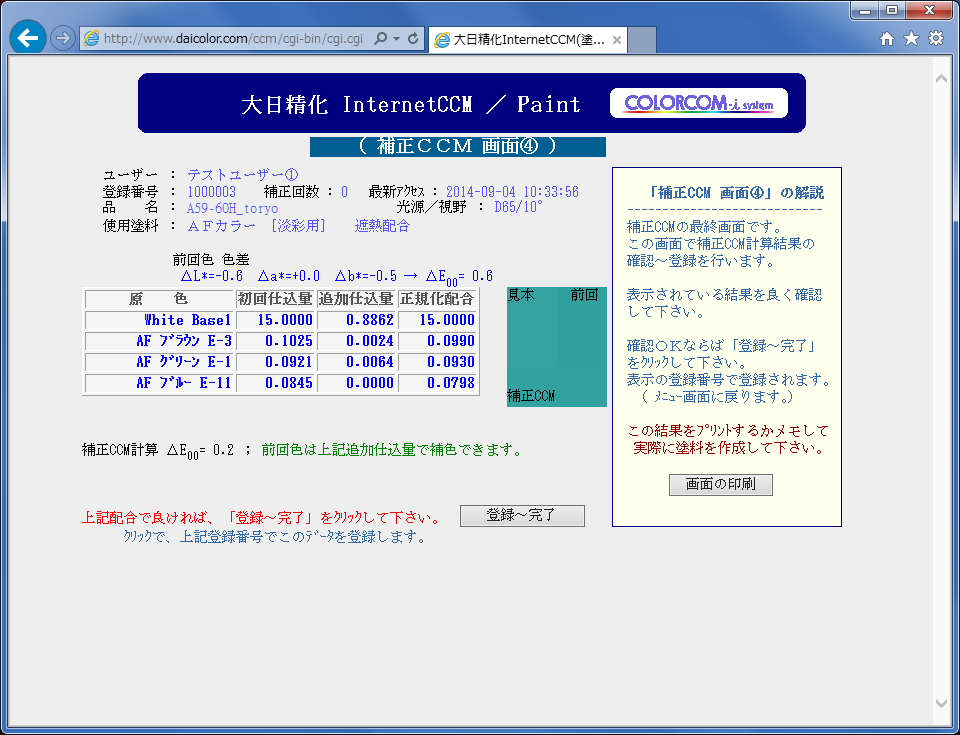960x735 pixels.
Task: Click the green 前回色は上記追加仕込量で補色できます message
Action: pyautogui.click(x=391, y=450)
